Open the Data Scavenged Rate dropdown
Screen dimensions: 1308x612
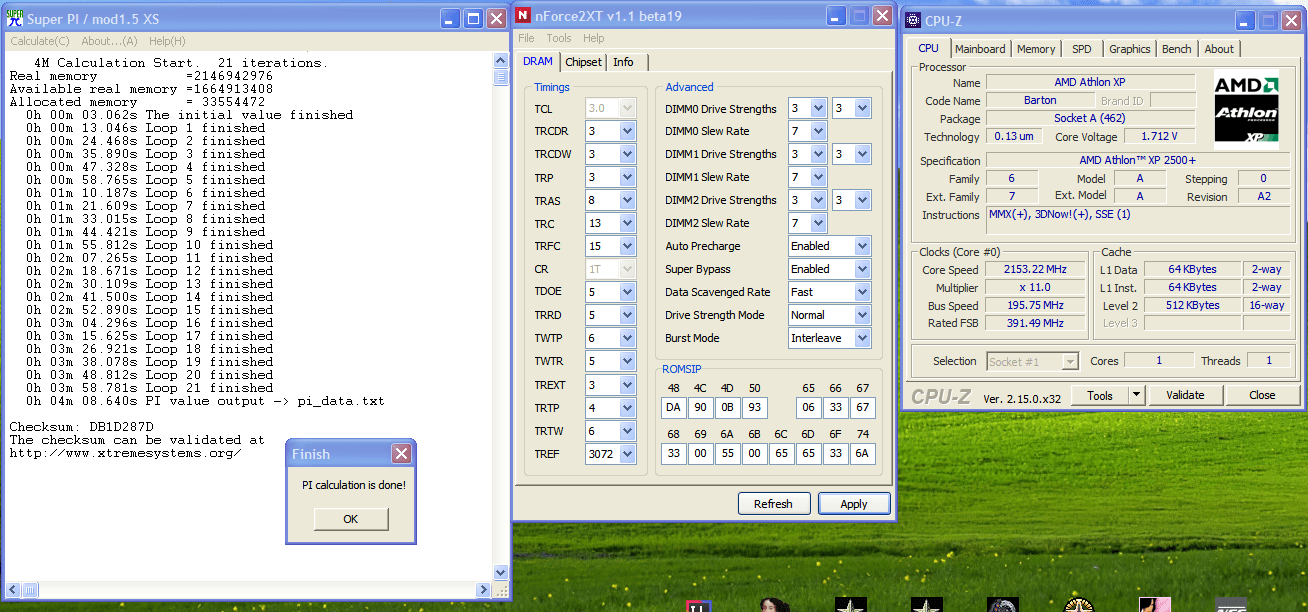(862, 292)
